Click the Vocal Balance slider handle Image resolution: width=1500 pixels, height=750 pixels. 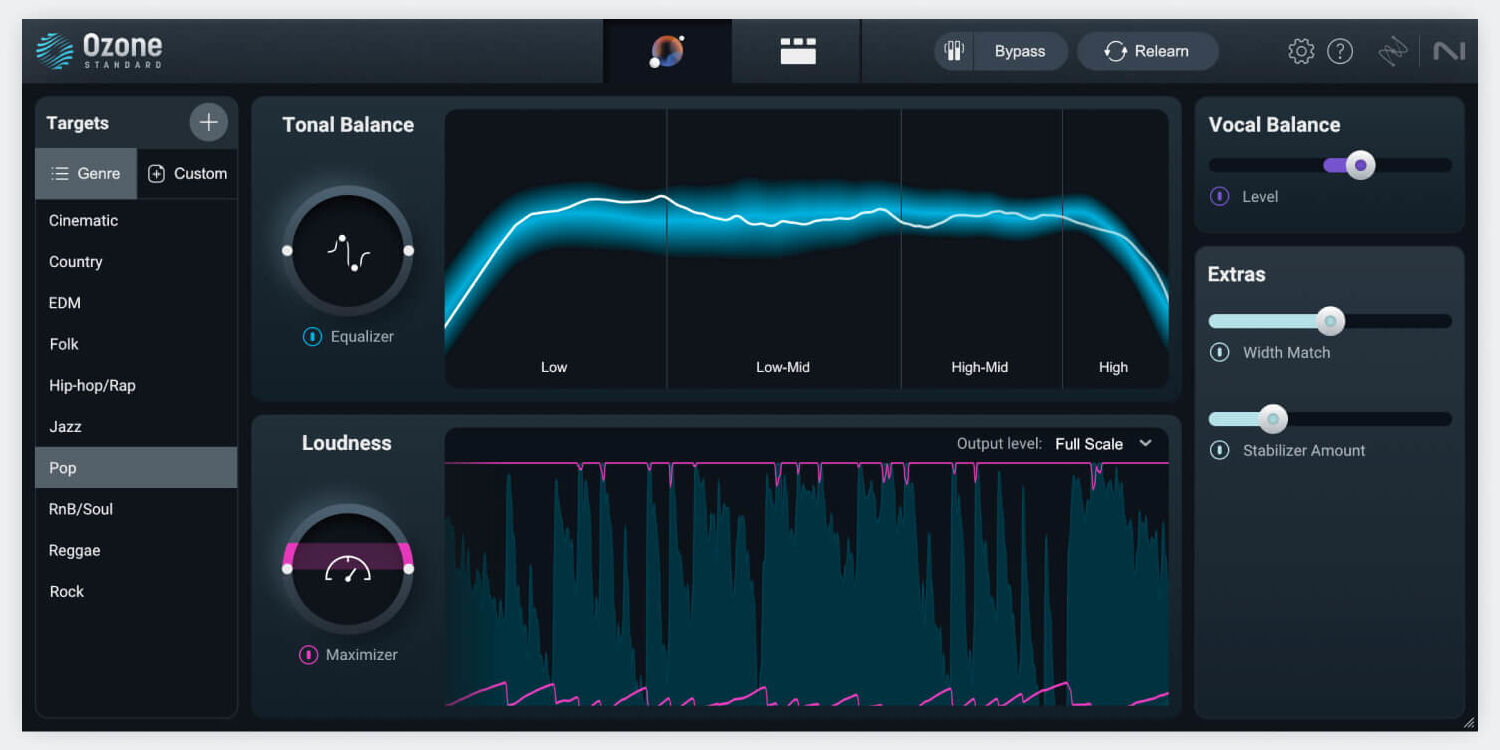[1360, 165]
